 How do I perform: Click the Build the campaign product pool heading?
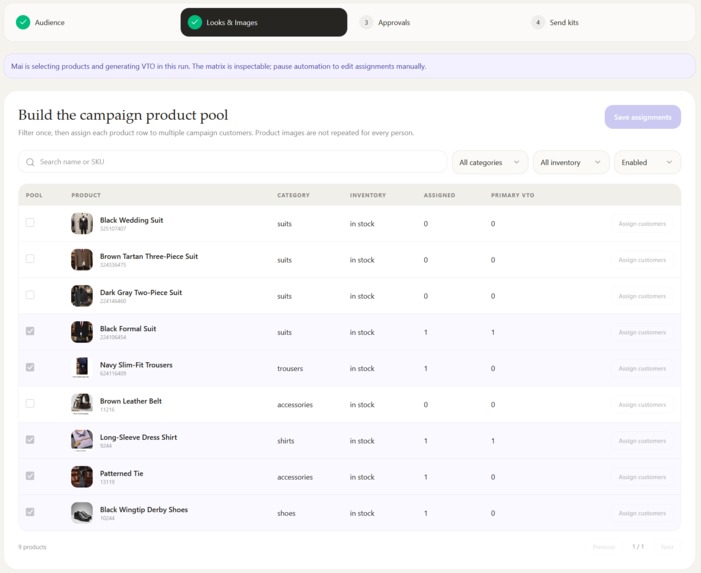point(123,115)
